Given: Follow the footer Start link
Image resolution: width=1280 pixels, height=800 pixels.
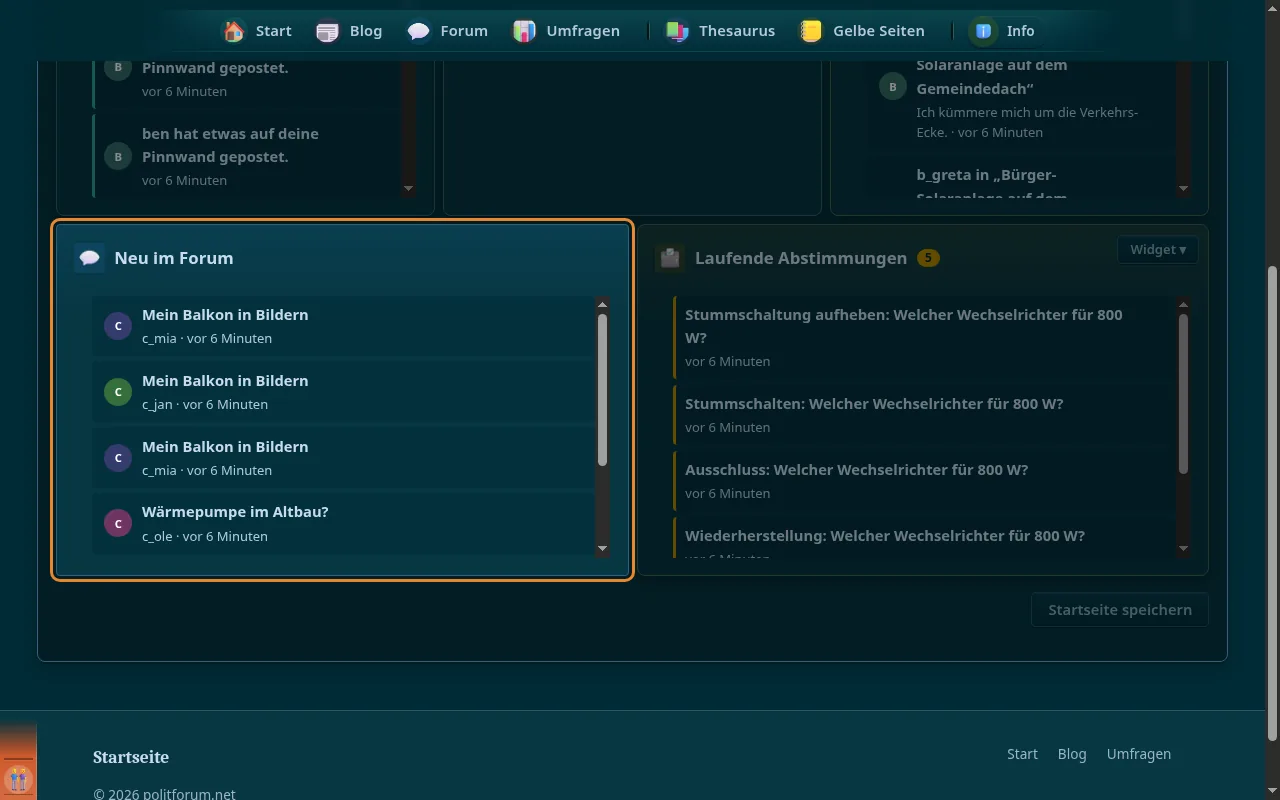Looking at the screenshot, I should 1022,754.
